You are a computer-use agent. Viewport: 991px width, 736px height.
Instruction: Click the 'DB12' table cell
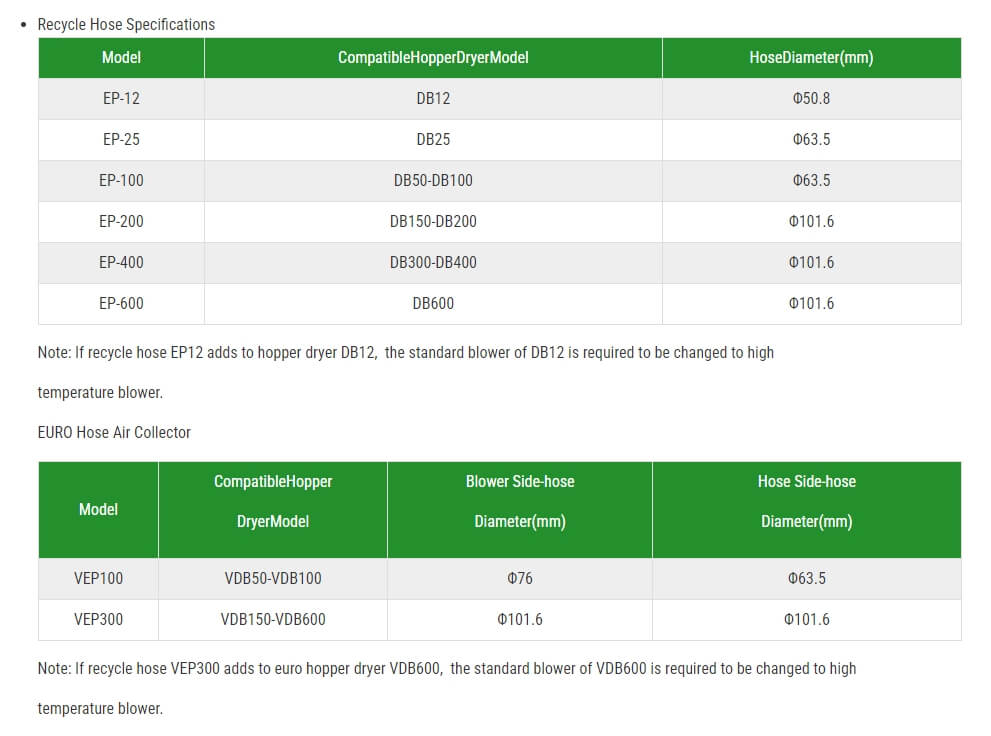point(433,99)
